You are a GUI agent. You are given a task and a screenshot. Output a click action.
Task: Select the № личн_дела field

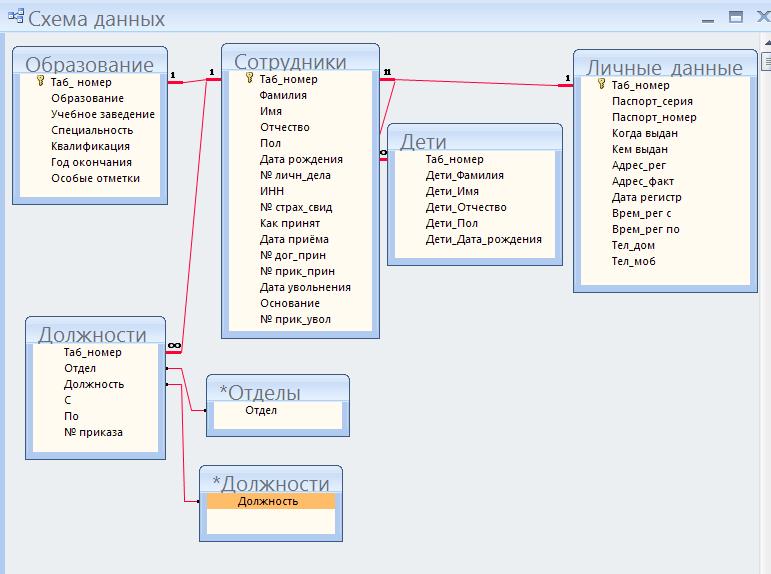[300, 175]
